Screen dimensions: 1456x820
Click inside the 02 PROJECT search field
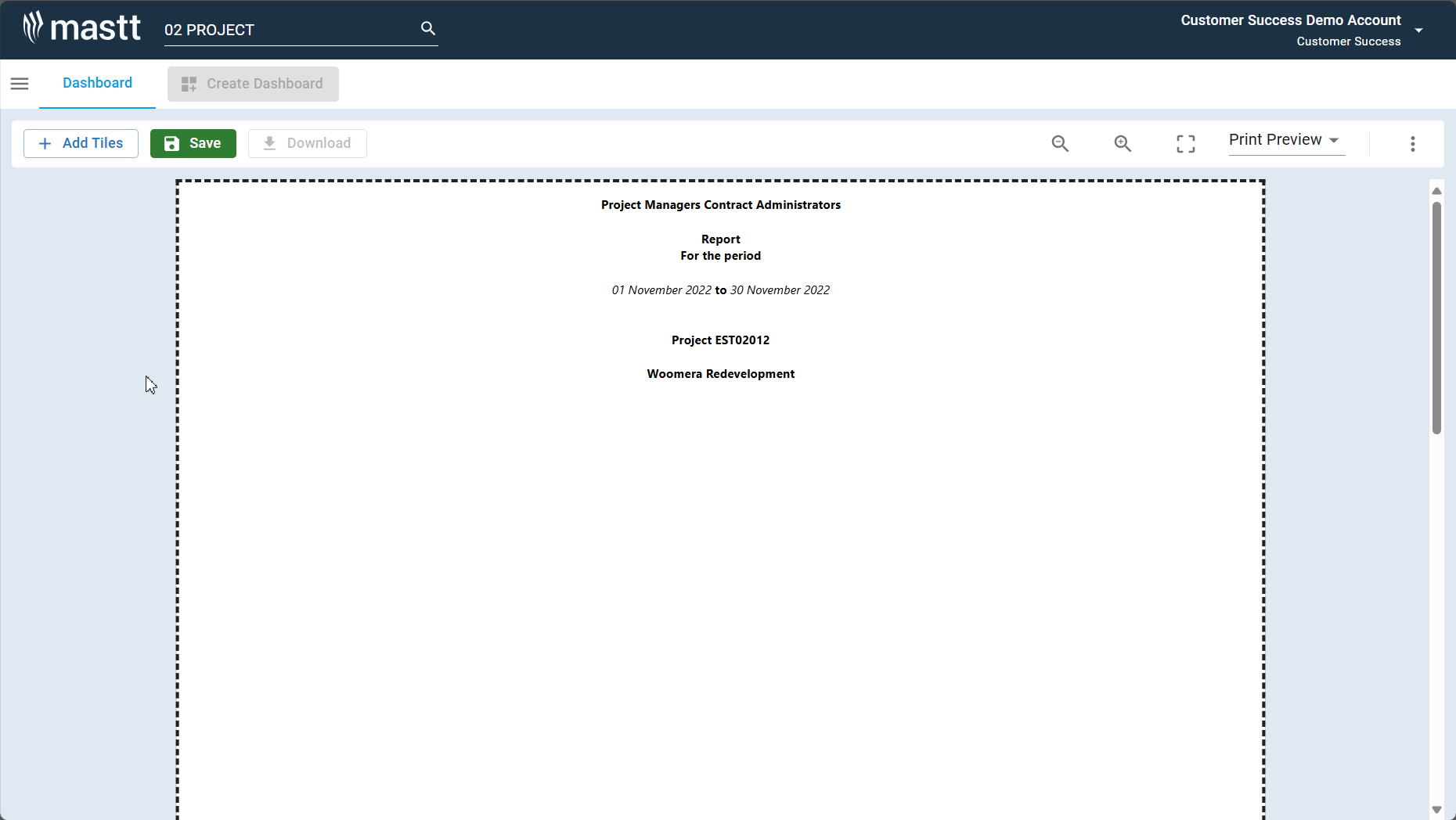coord(290,31)
